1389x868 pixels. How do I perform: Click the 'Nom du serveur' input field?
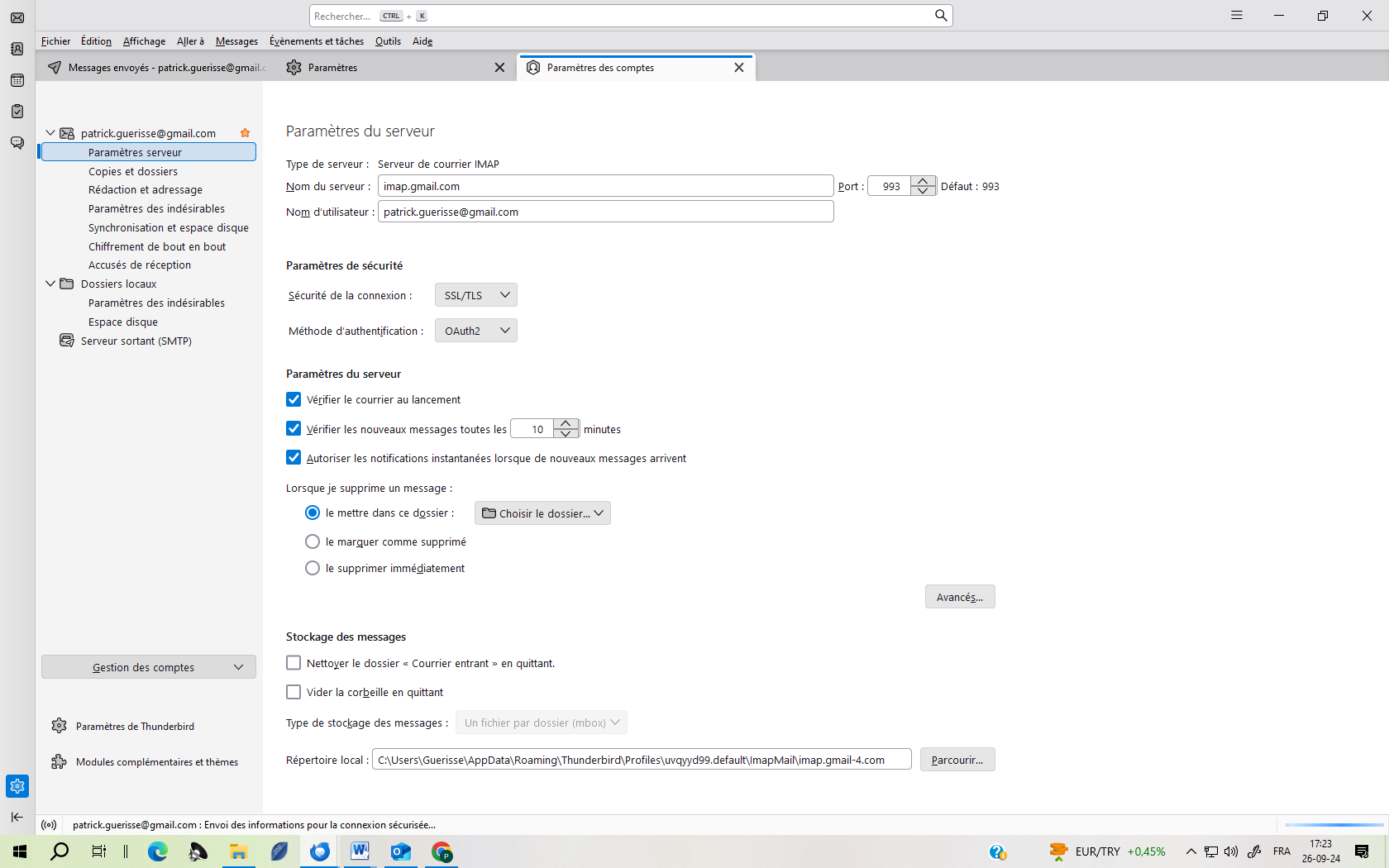[606, 186]
